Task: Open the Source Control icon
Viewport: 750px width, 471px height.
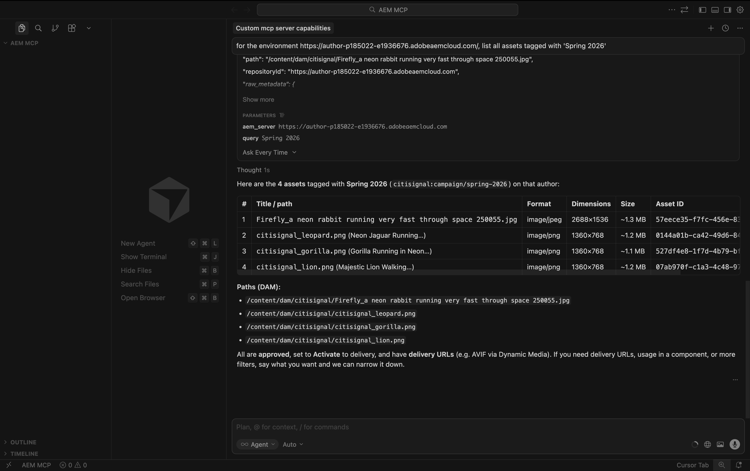Action: [x=55, y=28]
